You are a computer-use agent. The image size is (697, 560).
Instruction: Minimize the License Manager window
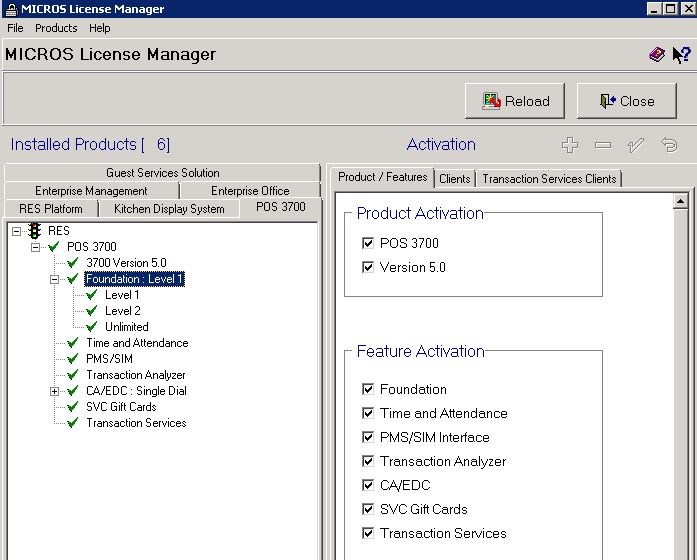pyautogui.click(x=653, y=8)
